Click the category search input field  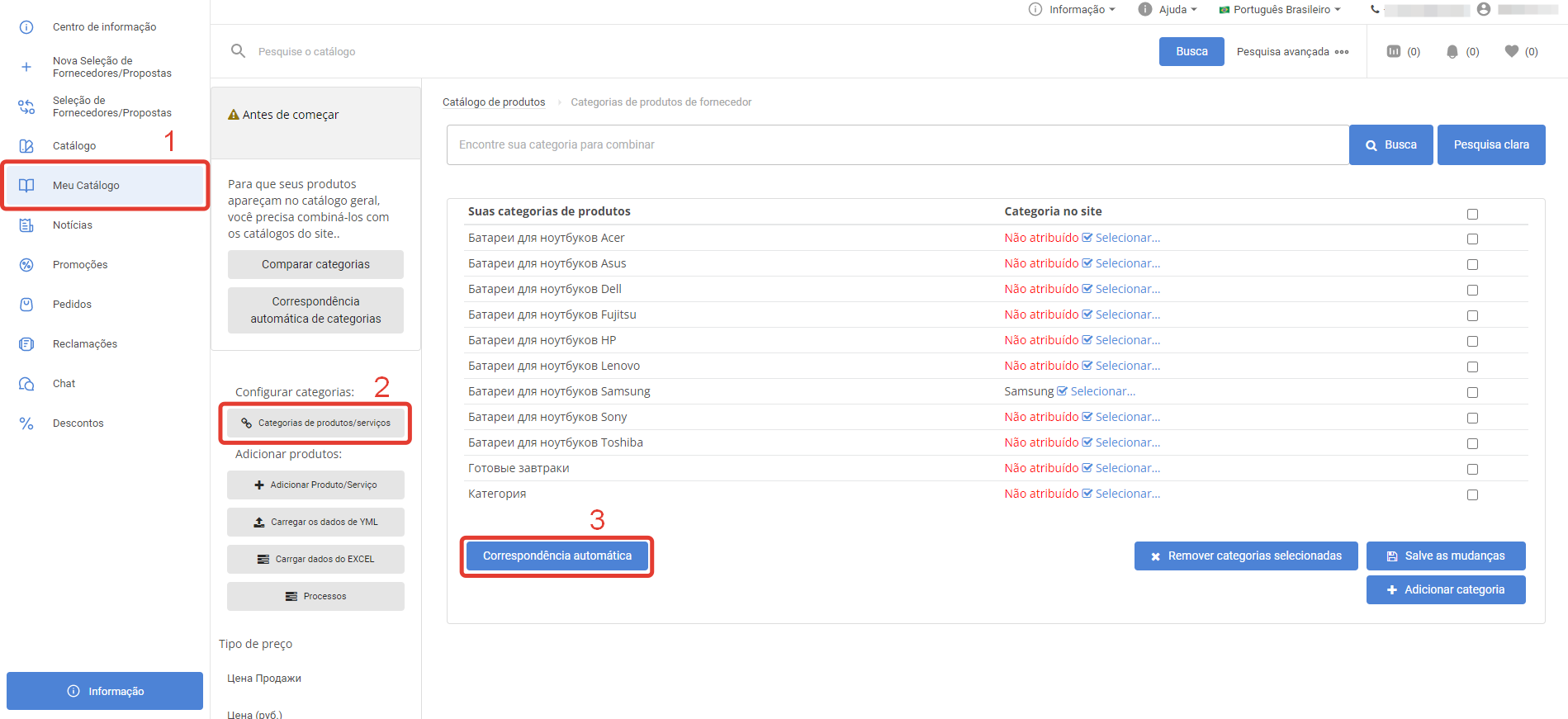click(x=898, y=145)
